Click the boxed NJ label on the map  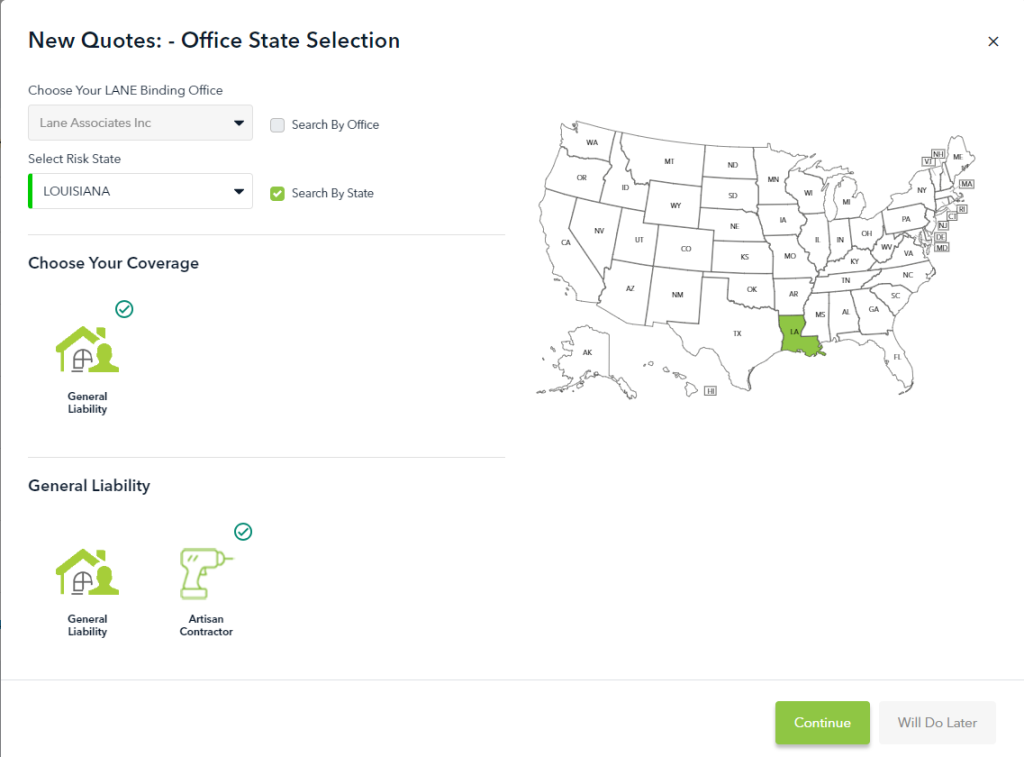(x=941, y=225)
